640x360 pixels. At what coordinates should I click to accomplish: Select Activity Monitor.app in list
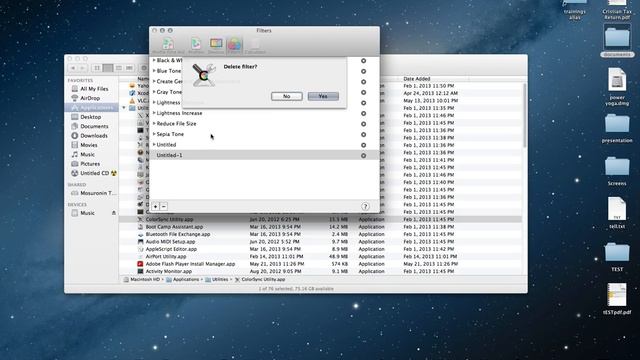pyautogui.click(x=320, y=271)
